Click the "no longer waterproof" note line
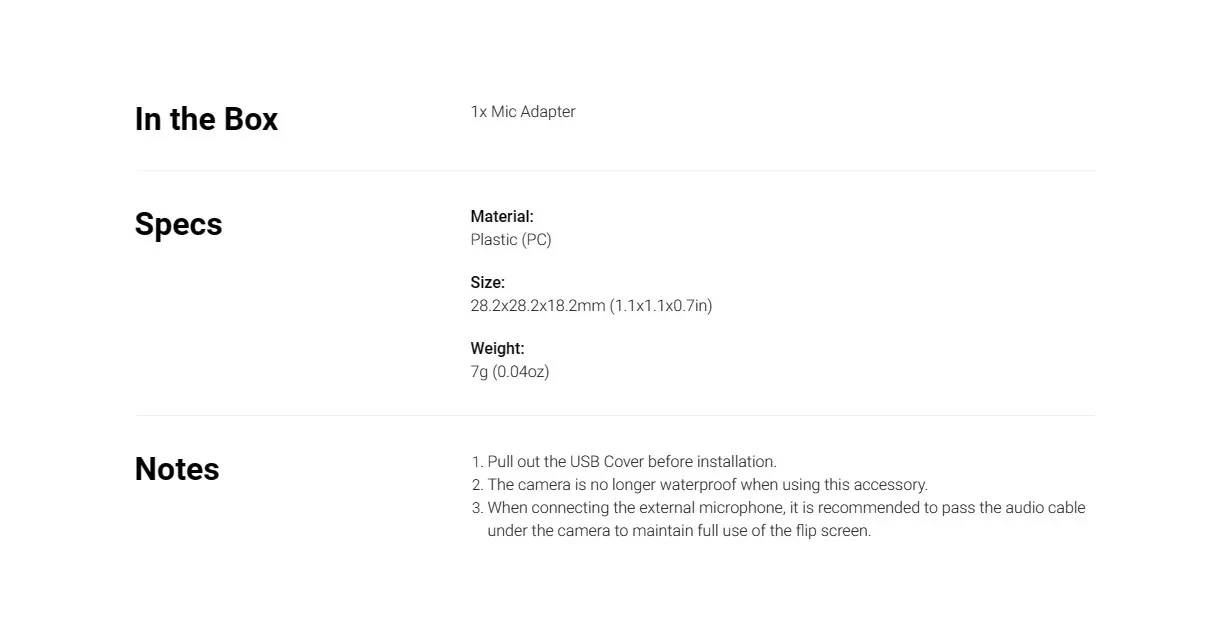This screenshot has width=1206, height=638. tap(707, 485)
